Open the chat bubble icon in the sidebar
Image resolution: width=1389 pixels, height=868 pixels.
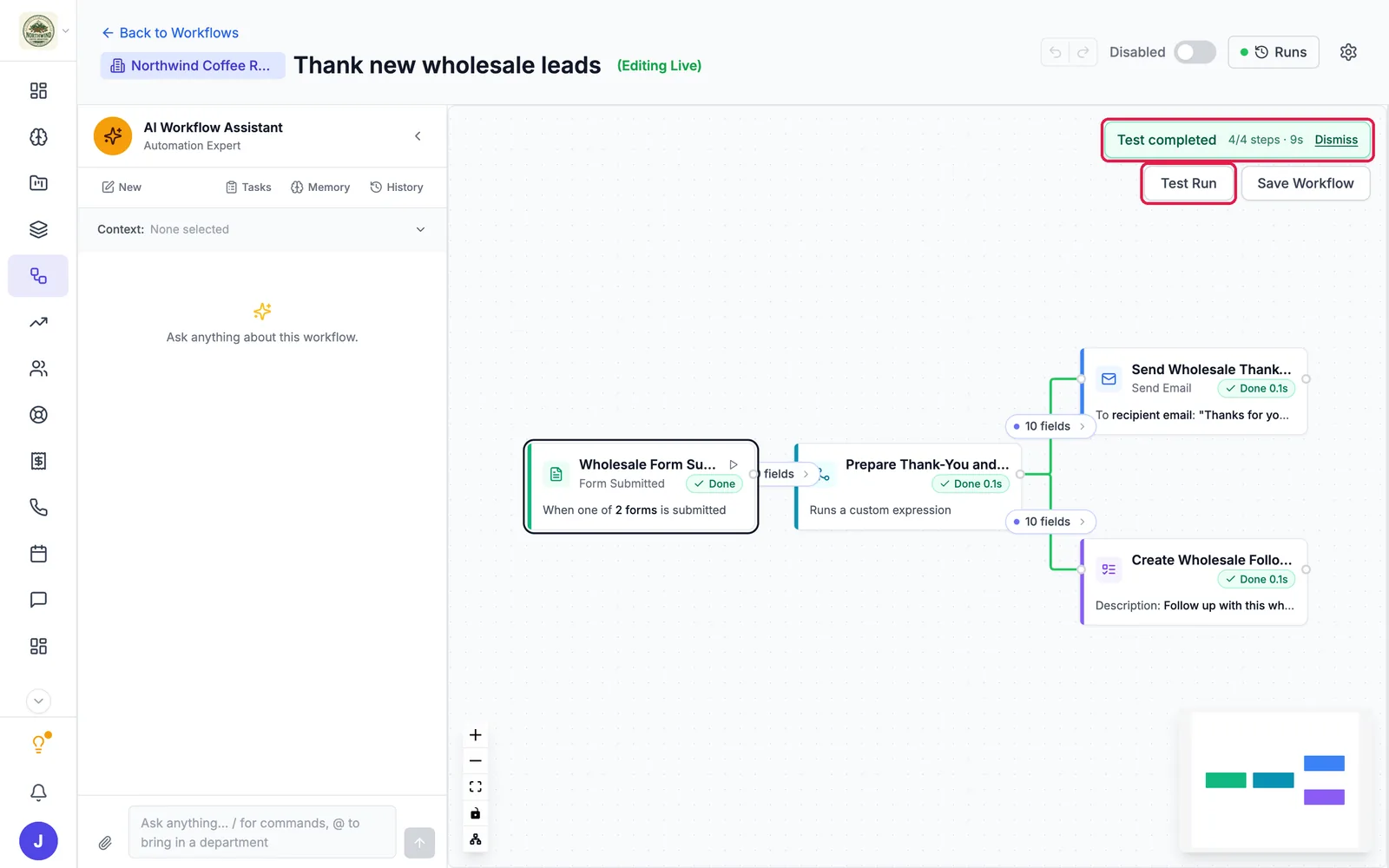38,600
